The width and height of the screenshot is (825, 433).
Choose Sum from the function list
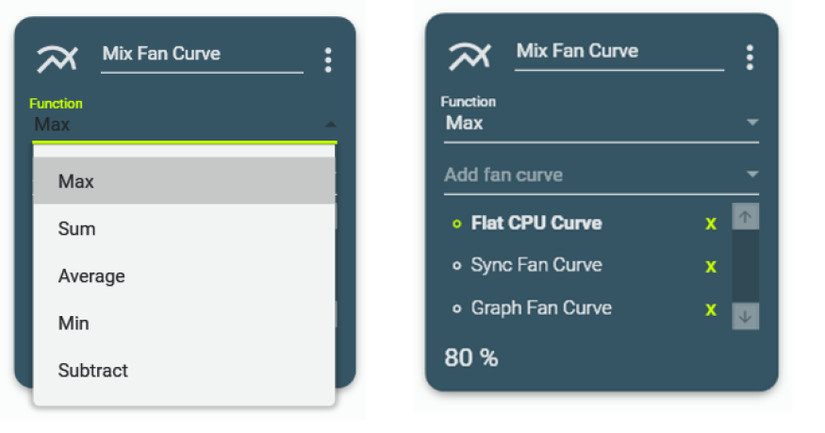click(77, 228)
